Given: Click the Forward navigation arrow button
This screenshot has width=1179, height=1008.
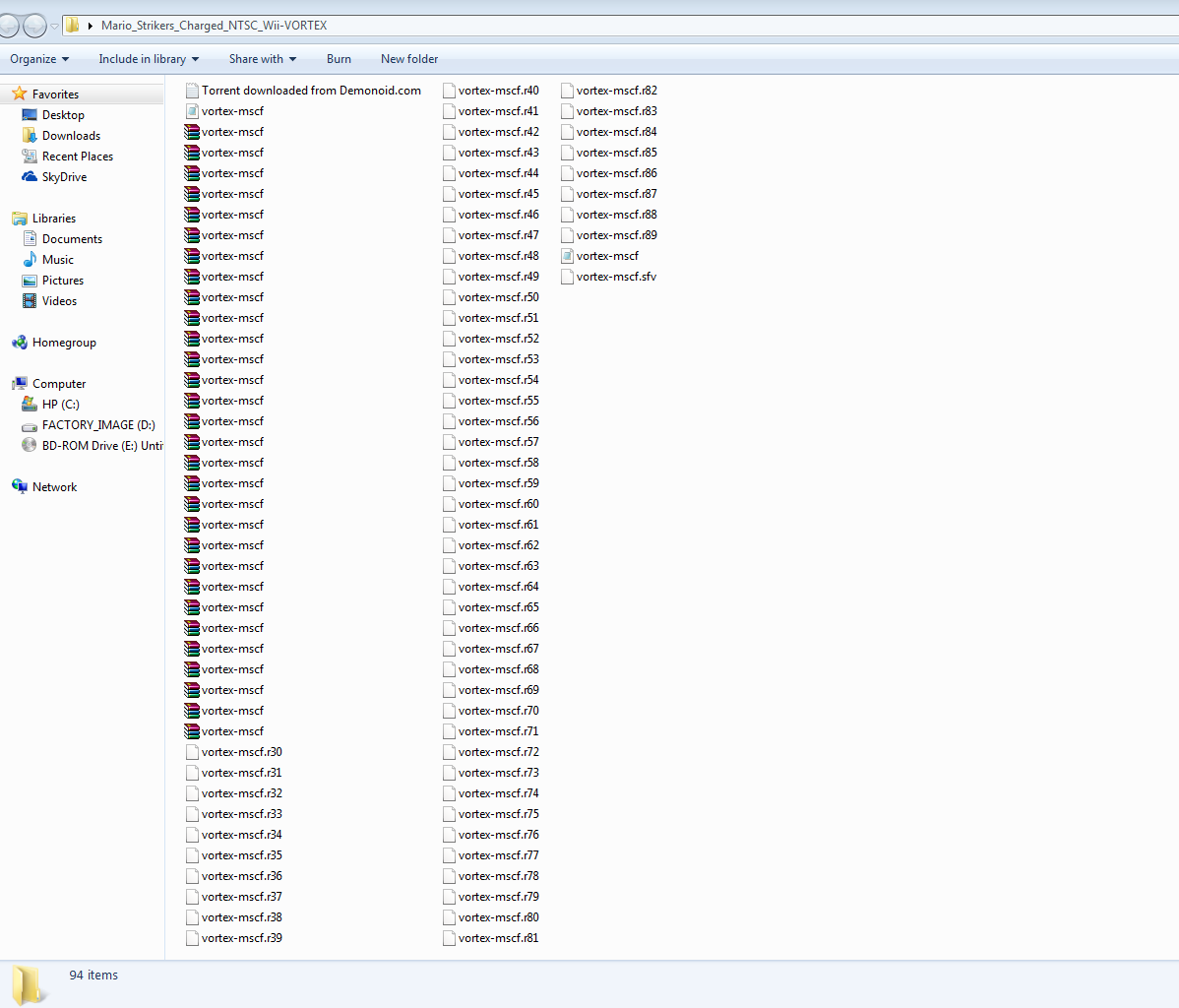Looking at the screenshot, I should click(x=34, y=26).
